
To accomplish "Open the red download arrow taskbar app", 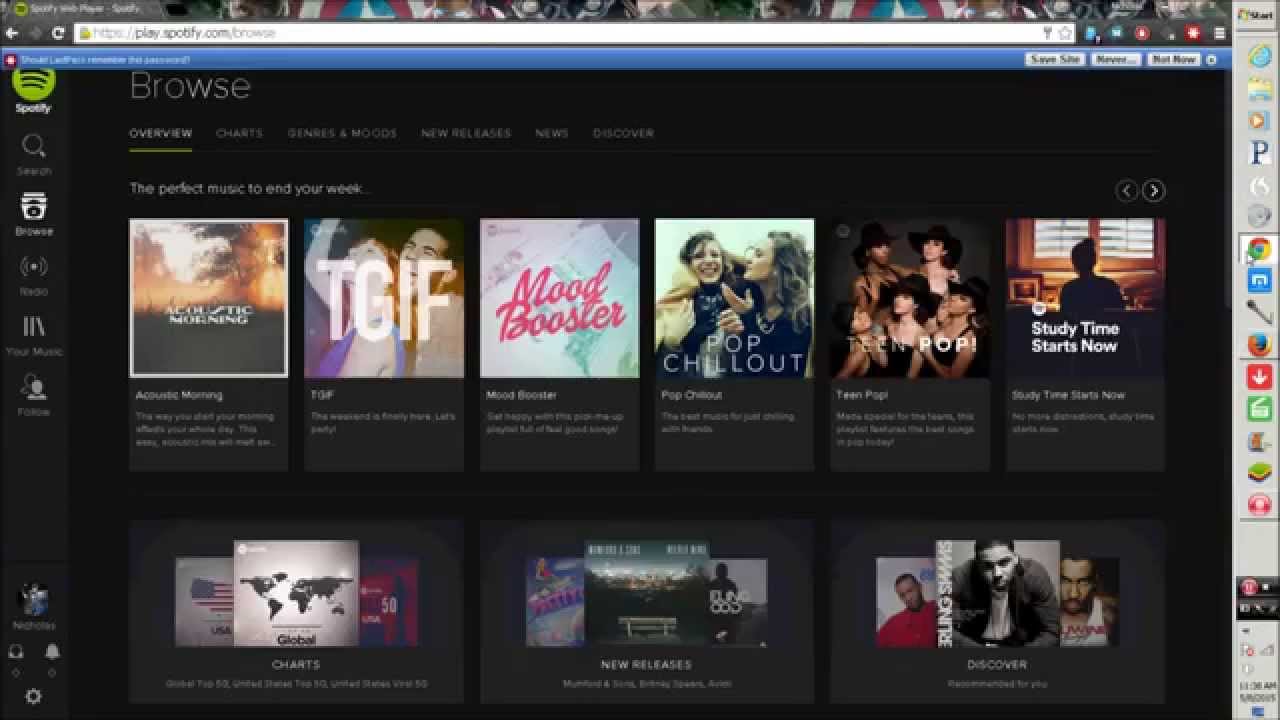I will [1259, 377].
